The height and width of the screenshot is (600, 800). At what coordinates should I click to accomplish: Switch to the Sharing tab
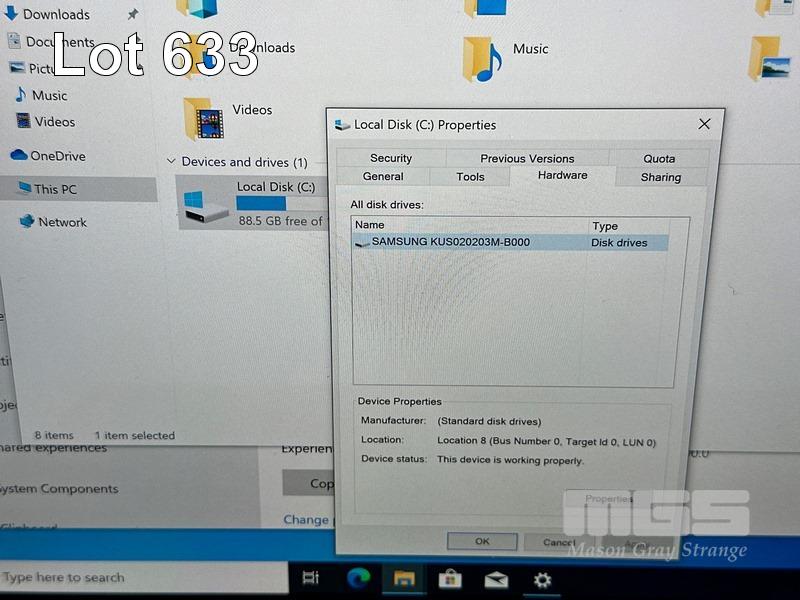[661, 178]
